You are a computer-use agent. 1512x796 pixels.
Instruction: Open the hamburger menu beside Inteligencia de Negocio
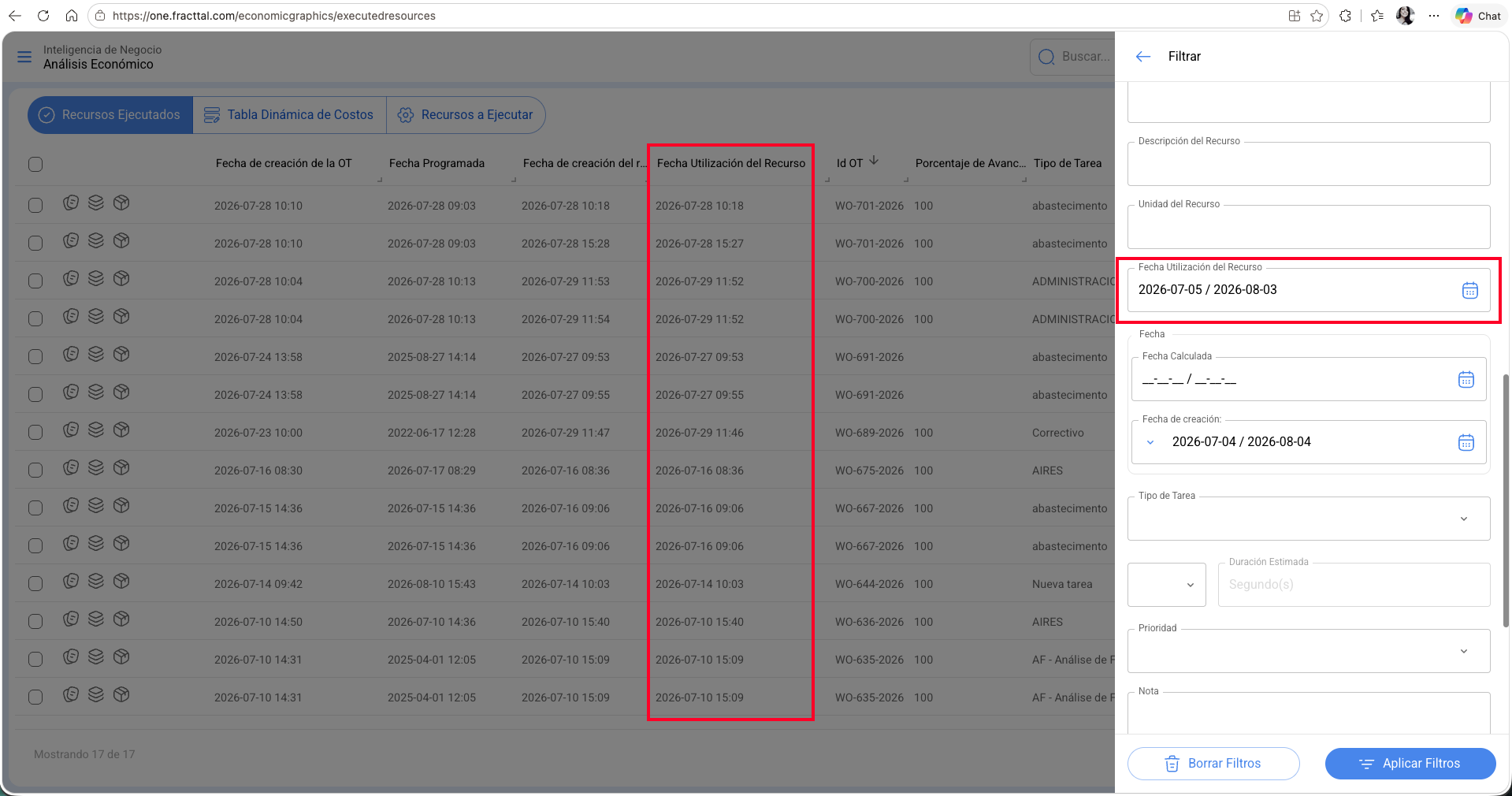tap(24, 57)
